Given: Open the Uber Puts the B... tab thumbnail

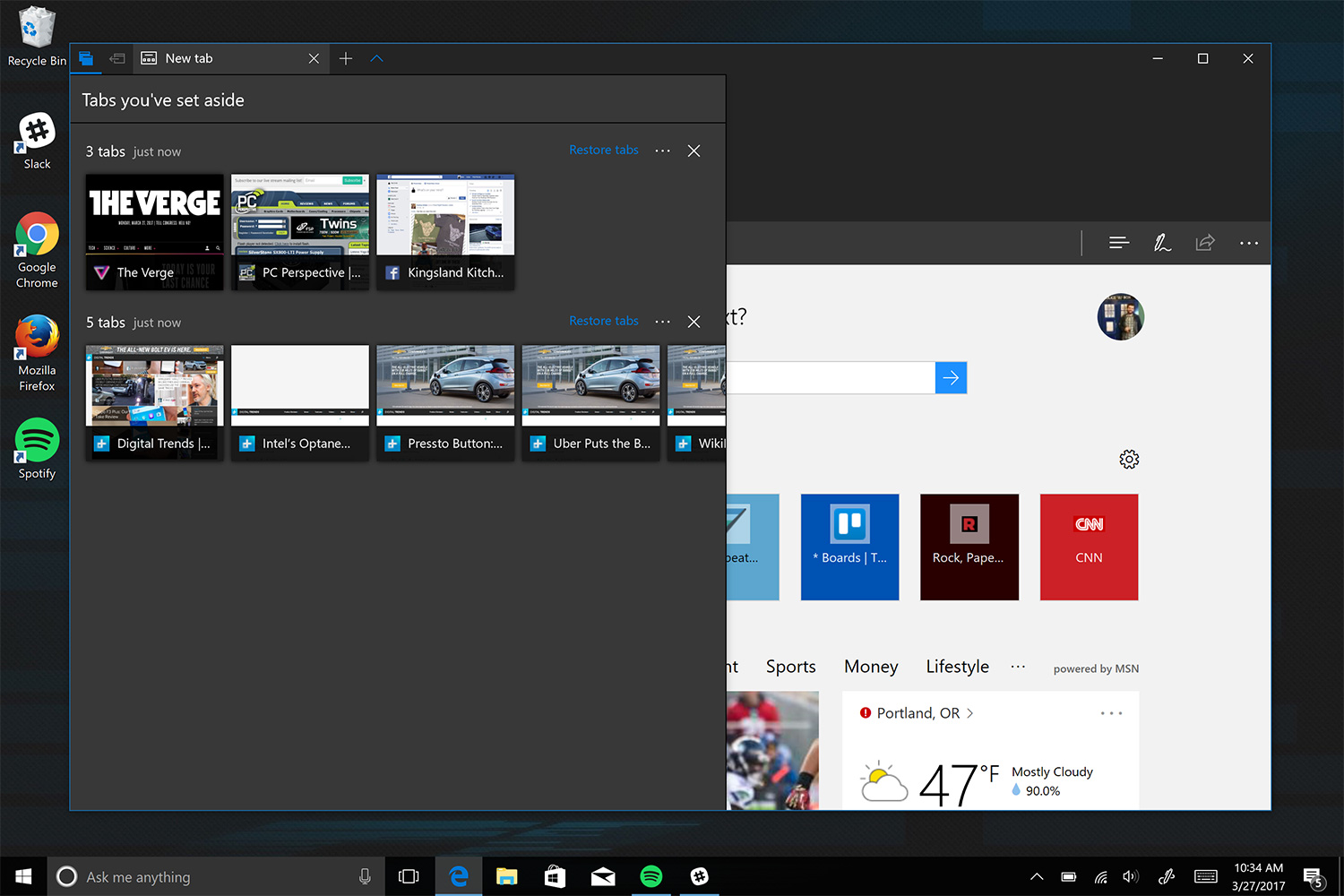Looking at the screenshot, I should (591, 403).
